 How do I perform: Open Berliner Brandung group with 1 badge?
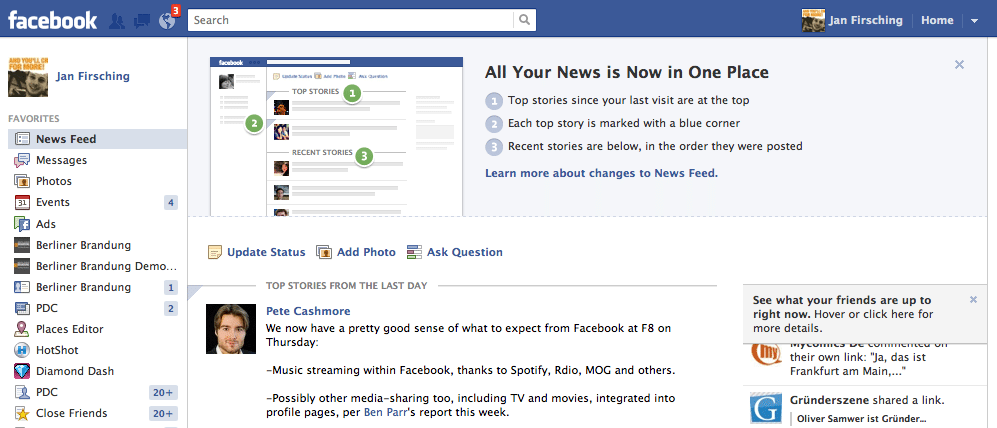tap(92, 287)
